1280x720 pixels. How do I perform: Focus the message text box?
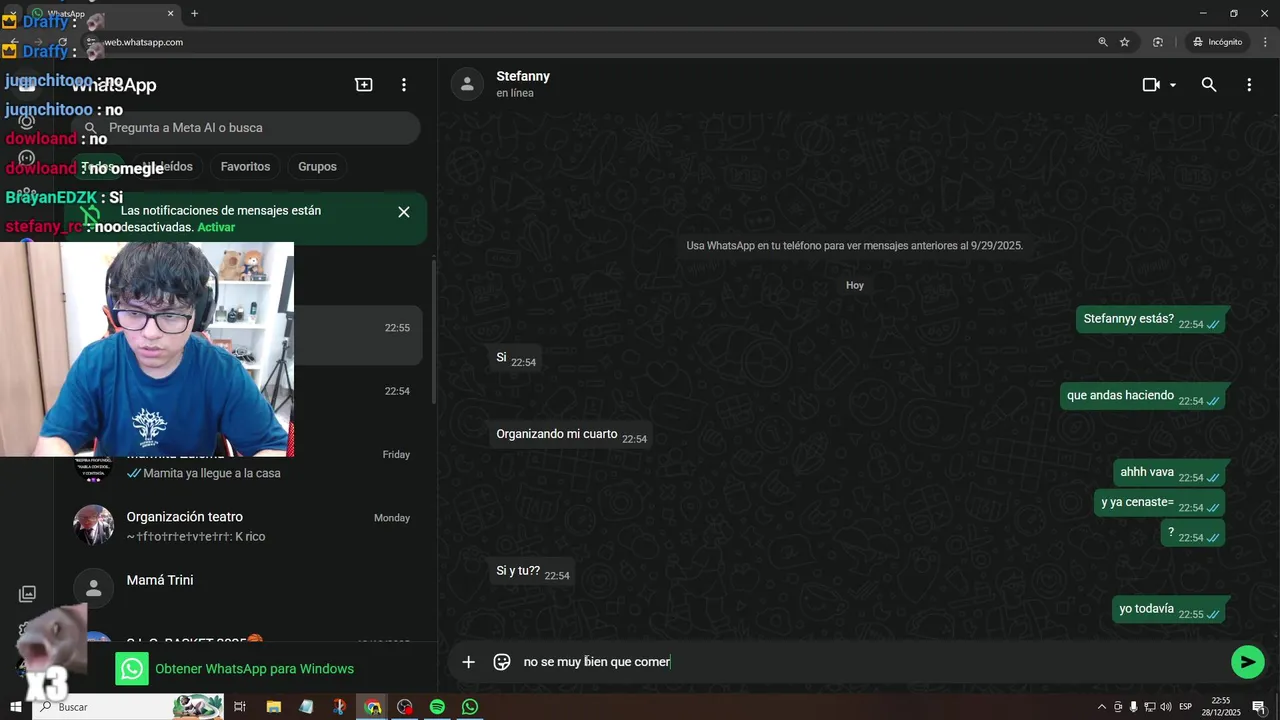870,662
